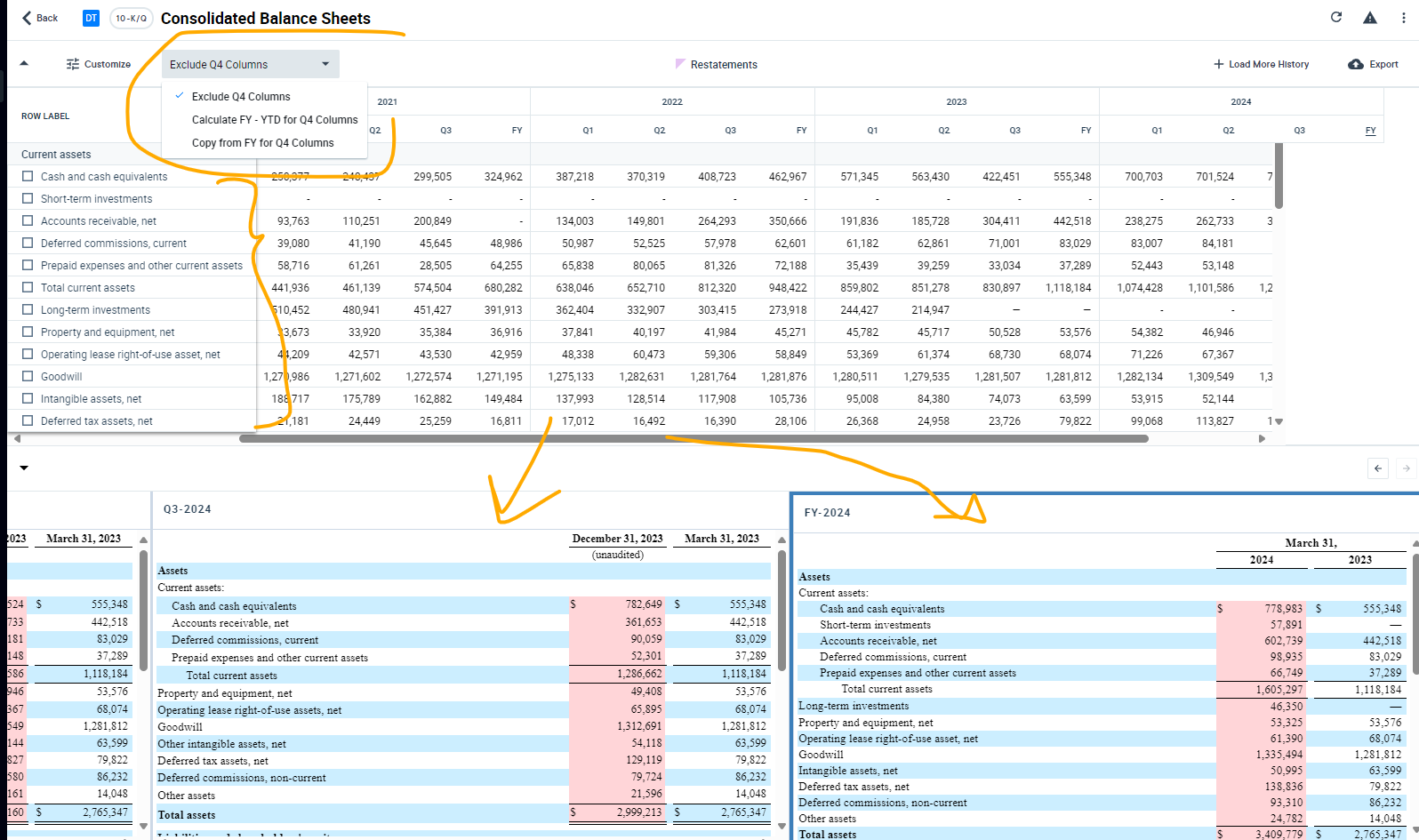
Task: Choose Calculate FY - YTD for Q4 Columns
Action: click(275, 119)
